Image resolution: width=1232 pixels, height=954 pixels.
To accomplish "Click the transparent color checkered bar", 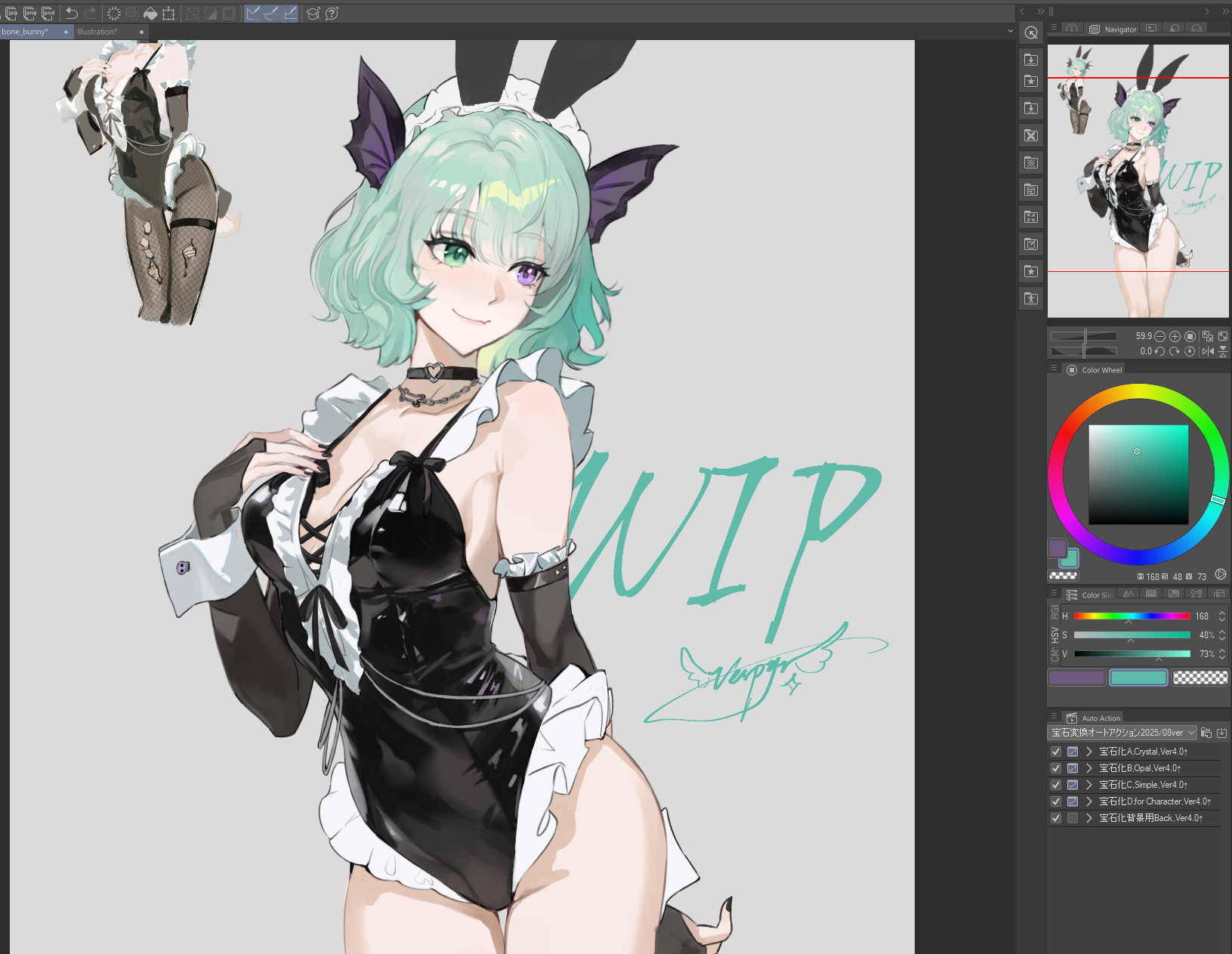I will (x=1200, y=678).
